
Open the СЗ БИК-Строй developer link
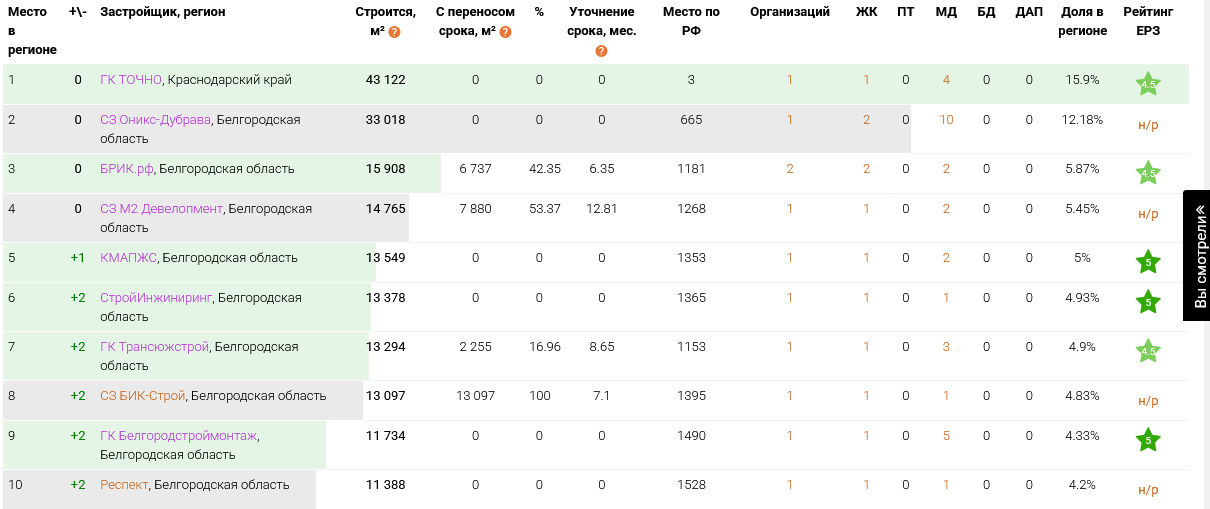[x=143, y=396]
